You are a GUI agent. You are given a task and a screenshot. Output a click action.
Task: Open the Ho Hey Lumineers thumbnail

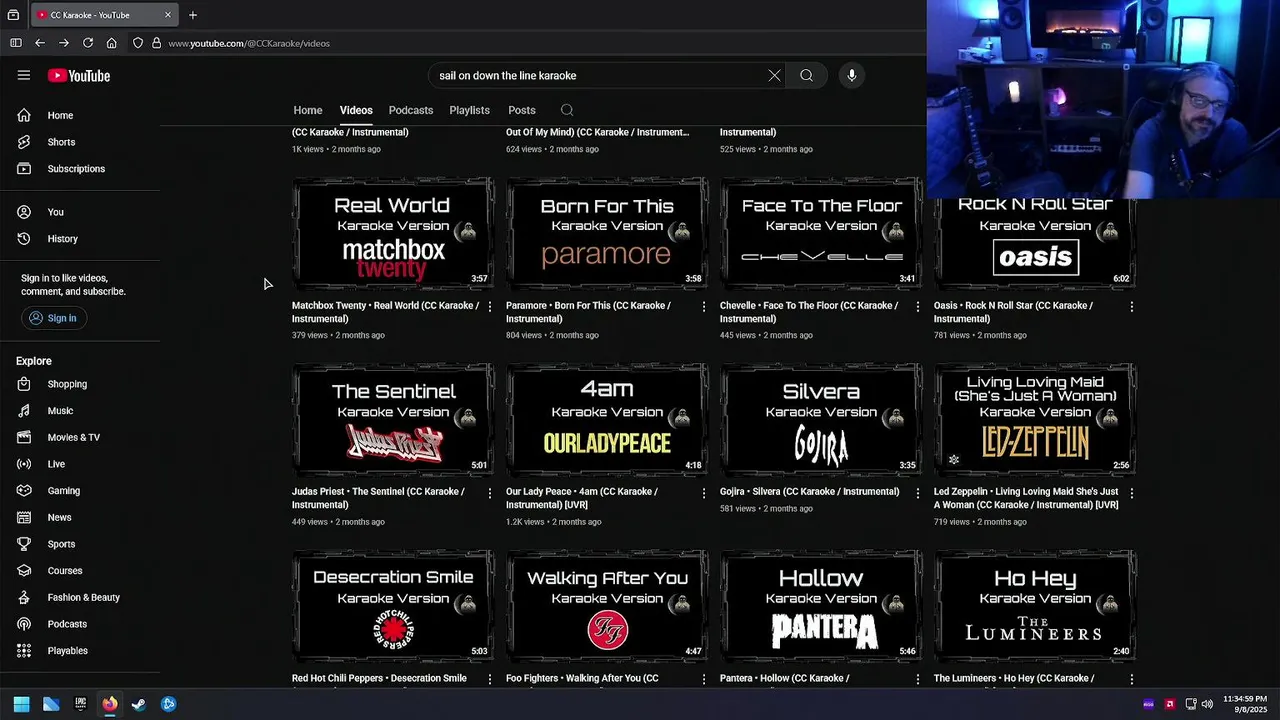click(x=1035, y=606)
